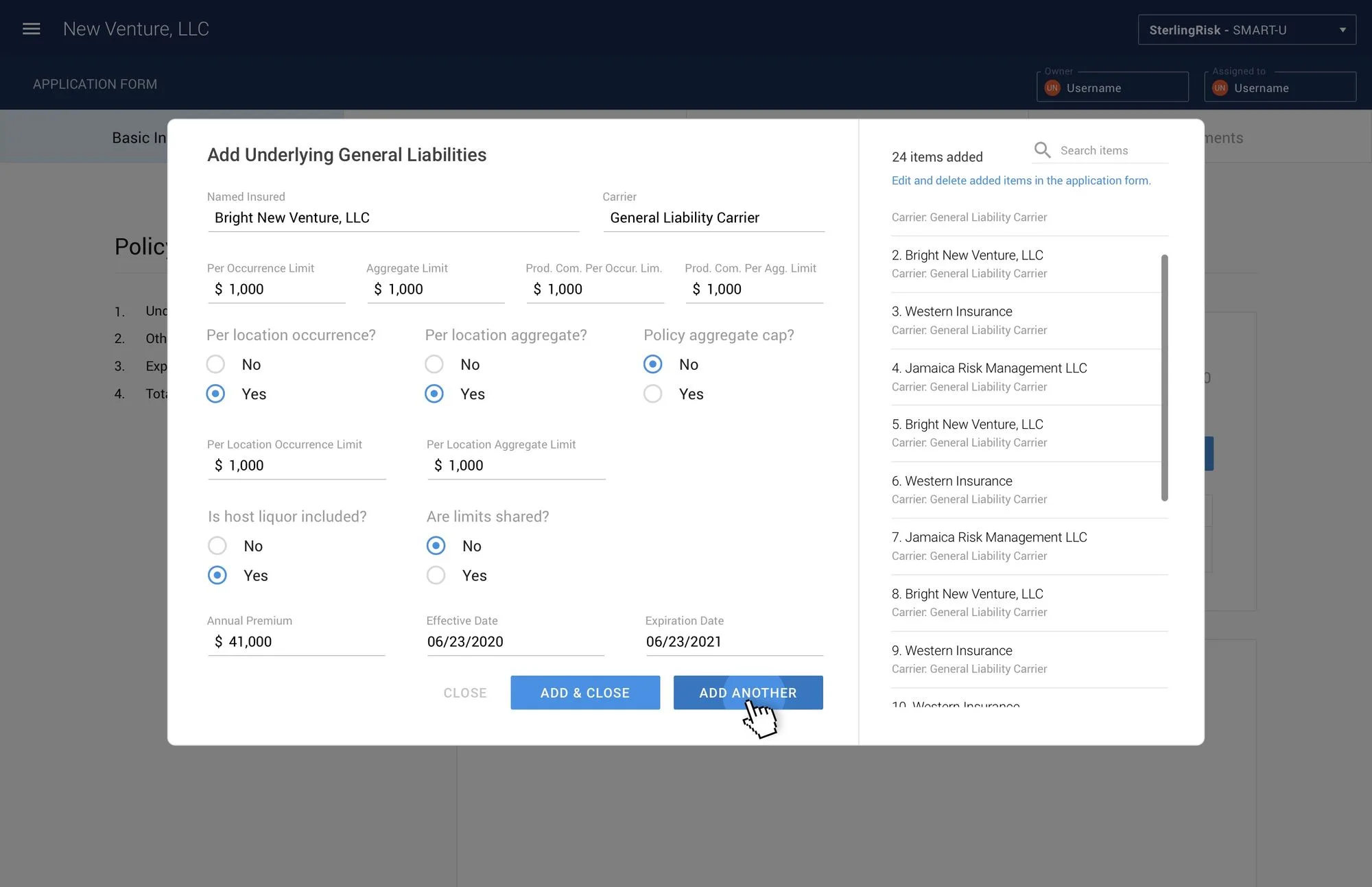This screenshot has height=887, width=1372.
Task: Select No for Are limits shared
Action: point(436,546)
